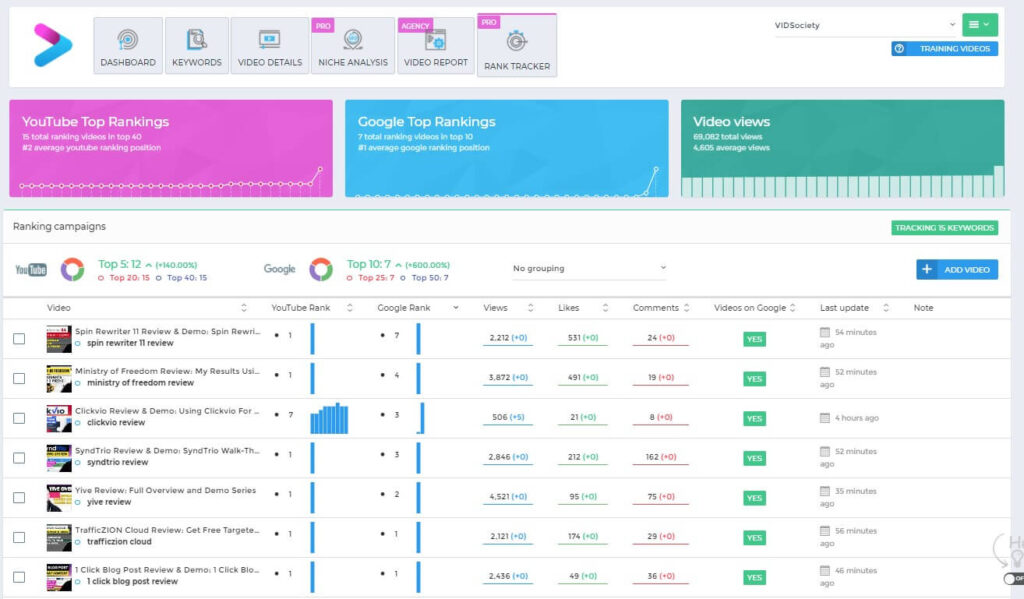Viewport: 1024px width, 599px height.
Task: Select the TrafficZION Cloud Review checkbox
Action: point(19,537)
